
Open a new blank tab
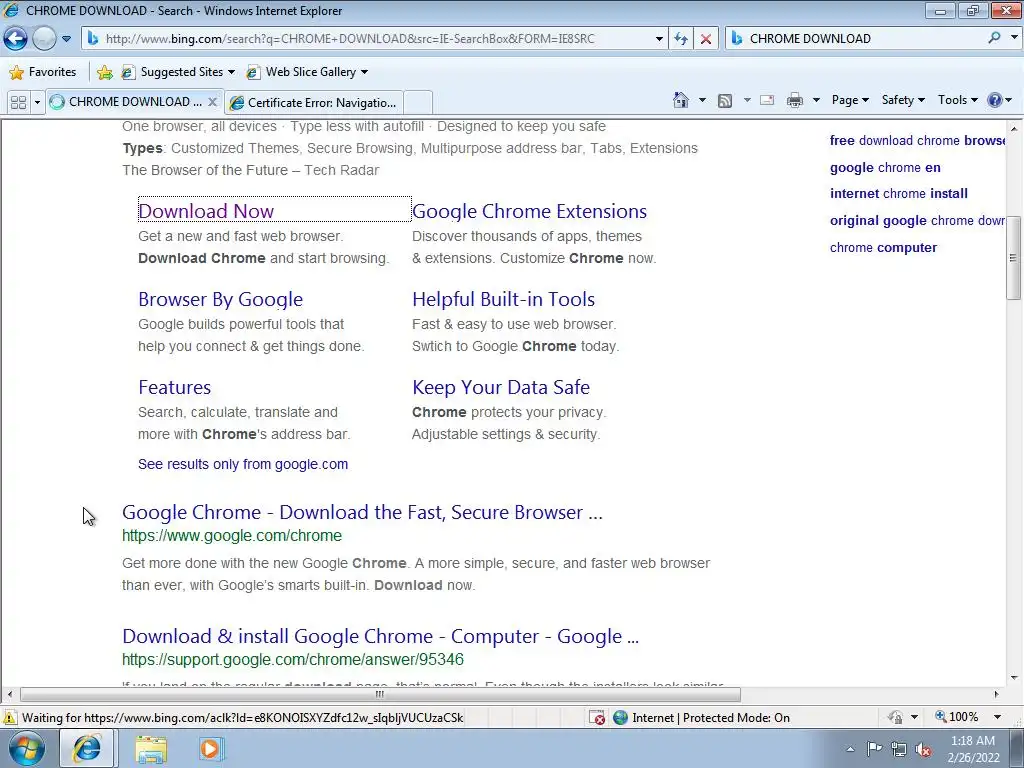point(418,103)
